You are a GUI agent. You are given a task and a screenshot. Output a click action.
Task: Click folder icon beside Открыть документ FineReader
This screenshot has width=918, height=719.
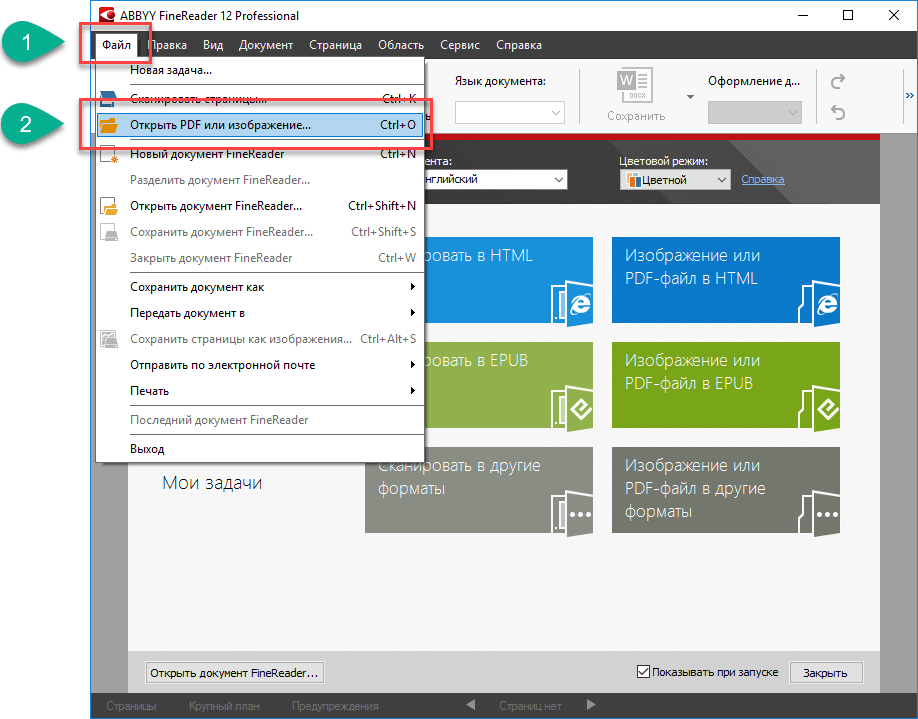pos(109,206)
